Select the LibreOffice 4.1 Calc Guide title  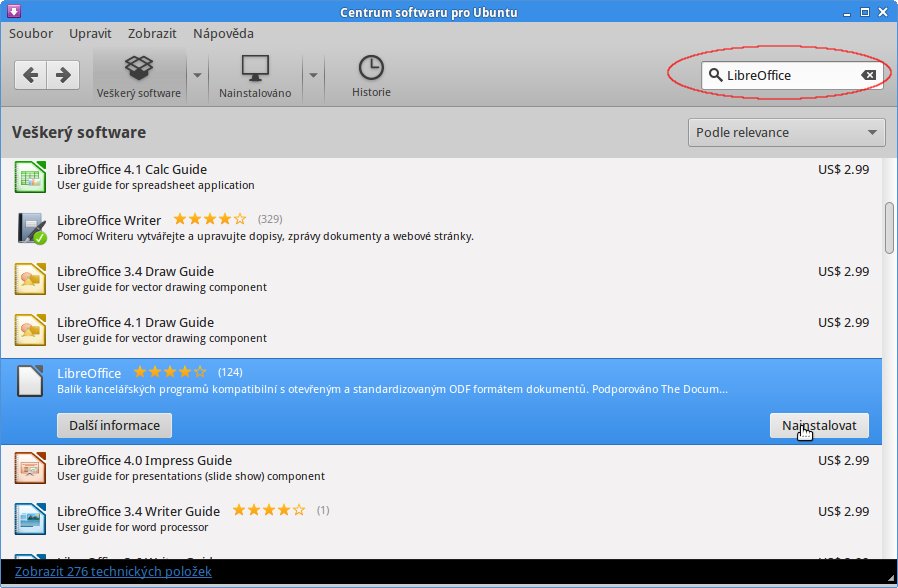pyautogui.click(x=132, y=169)
